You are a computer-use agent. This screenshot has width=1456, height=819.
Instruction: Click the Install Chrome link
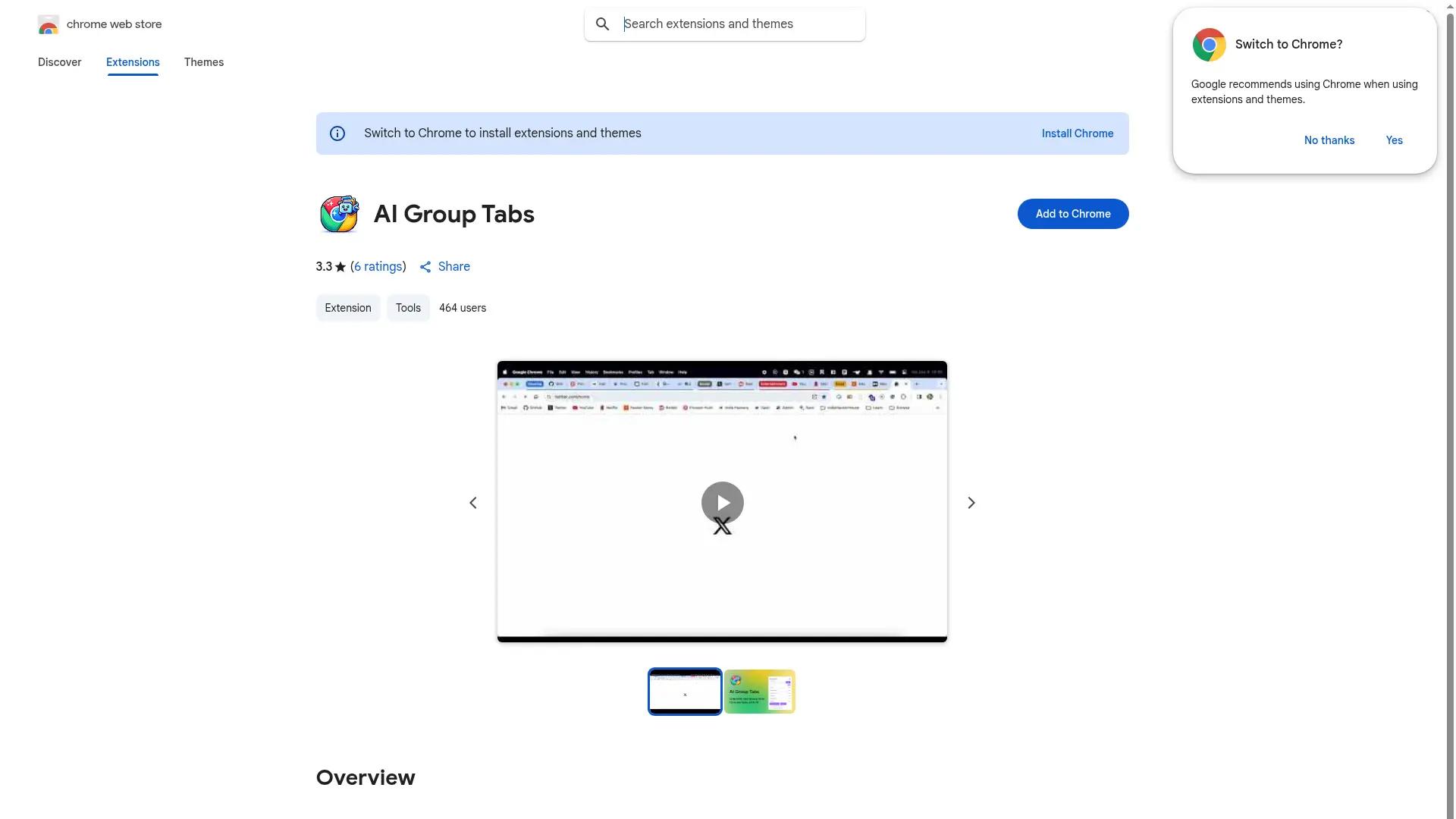coord(1077,133)
